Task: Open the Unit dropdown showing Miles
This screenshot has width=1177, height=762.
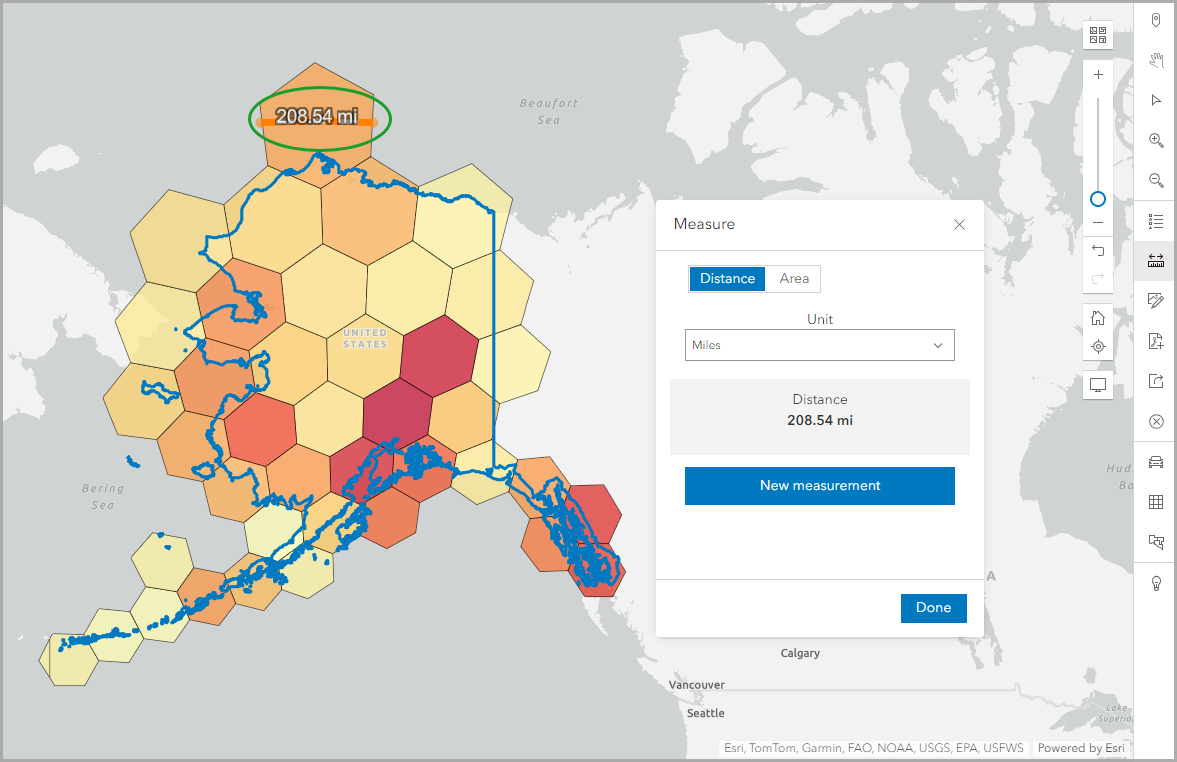Action: click(819, 345)
